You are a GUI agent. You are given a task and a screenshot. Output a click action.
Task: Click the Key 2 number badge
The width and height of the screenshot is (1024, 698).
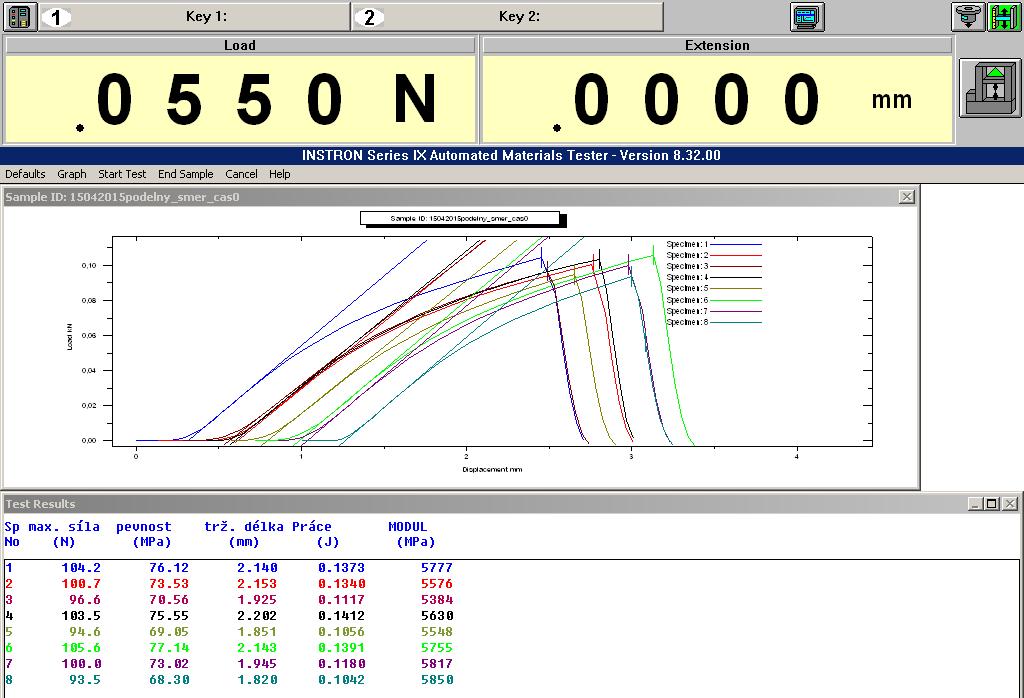(369, 17)
